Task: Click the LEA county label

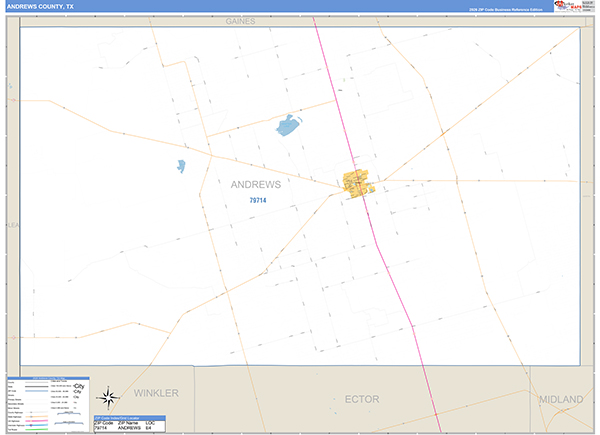Action: (13, 225)
